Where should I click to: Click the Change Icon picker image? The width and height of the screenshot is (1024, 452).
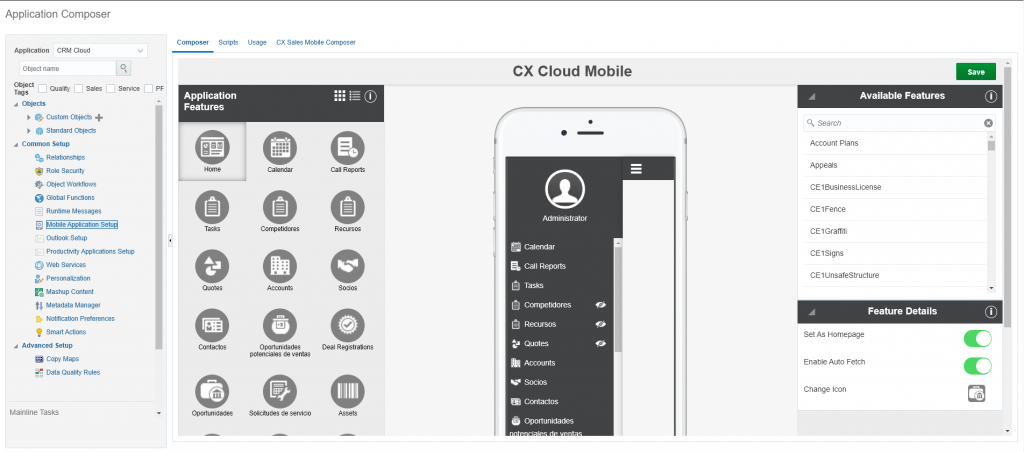976,393
